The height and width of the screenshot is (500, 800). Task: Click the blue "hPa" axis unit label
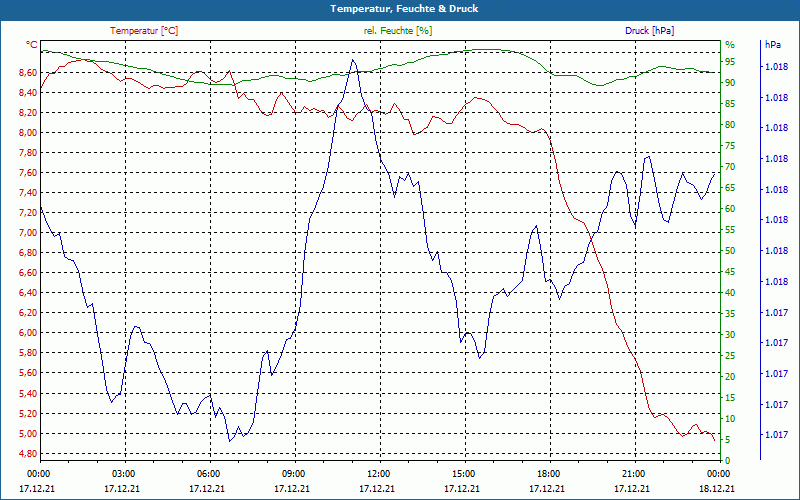(x=772, y=45)
